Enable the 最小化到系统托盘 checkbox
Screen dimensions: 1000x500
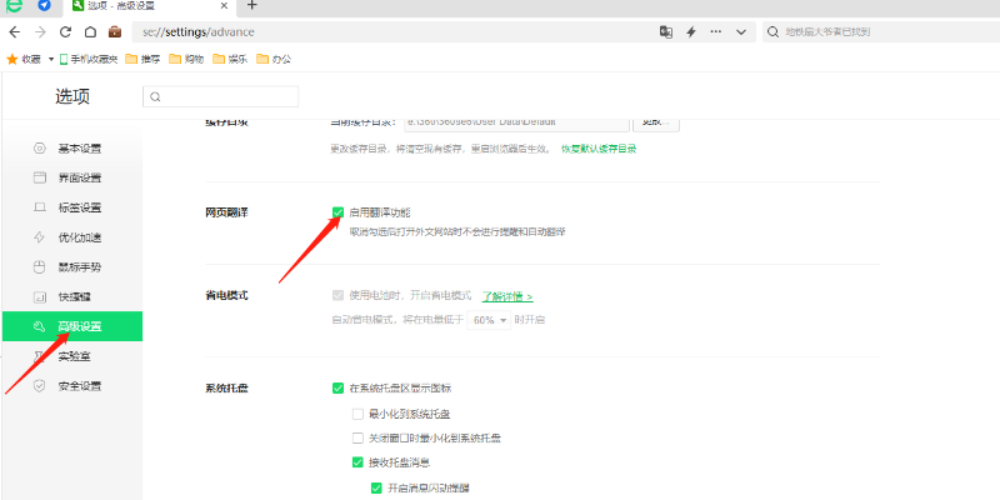coord(358,414)
